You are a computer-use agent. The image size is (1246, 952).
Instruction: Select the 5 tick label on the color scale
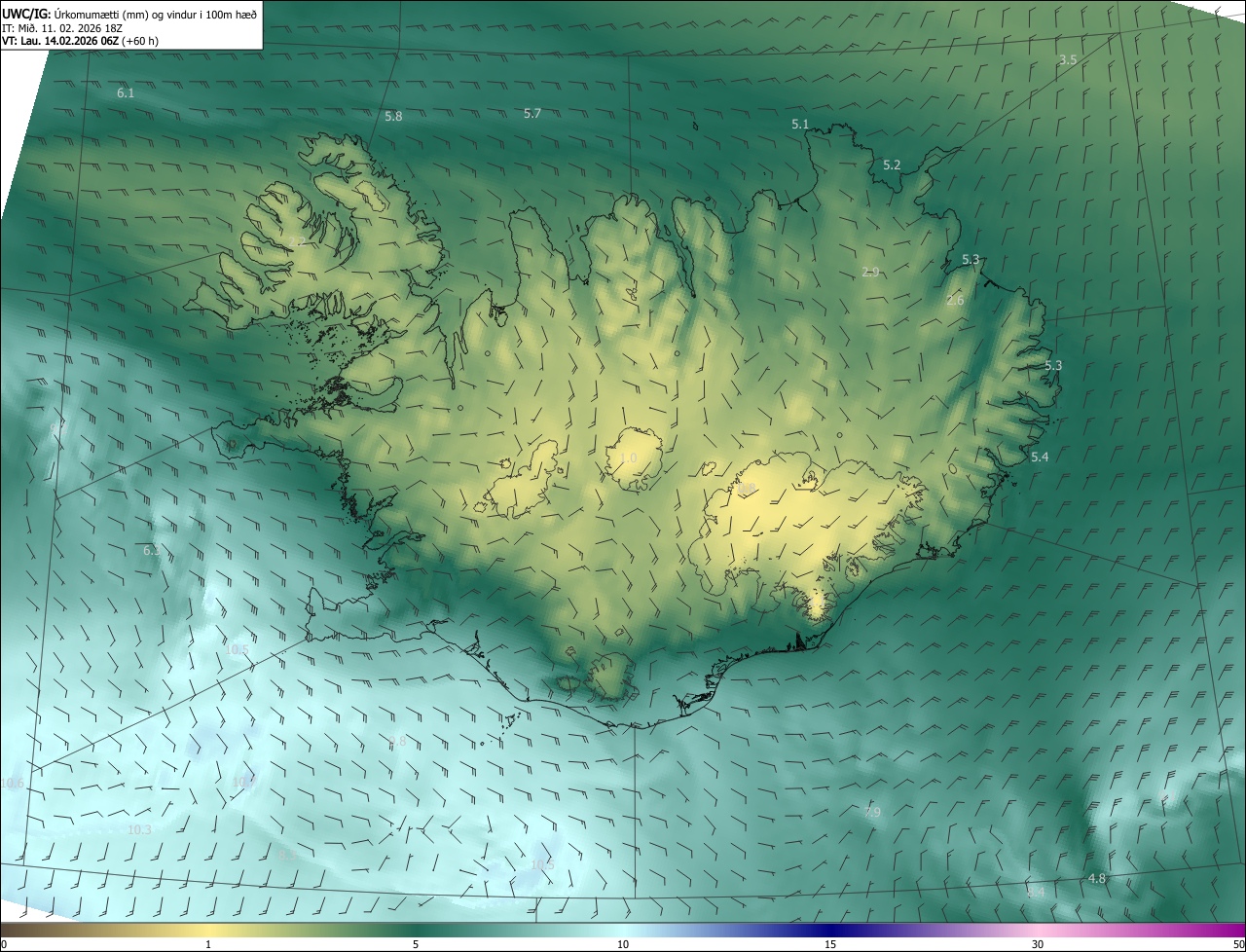click(416, 944)
